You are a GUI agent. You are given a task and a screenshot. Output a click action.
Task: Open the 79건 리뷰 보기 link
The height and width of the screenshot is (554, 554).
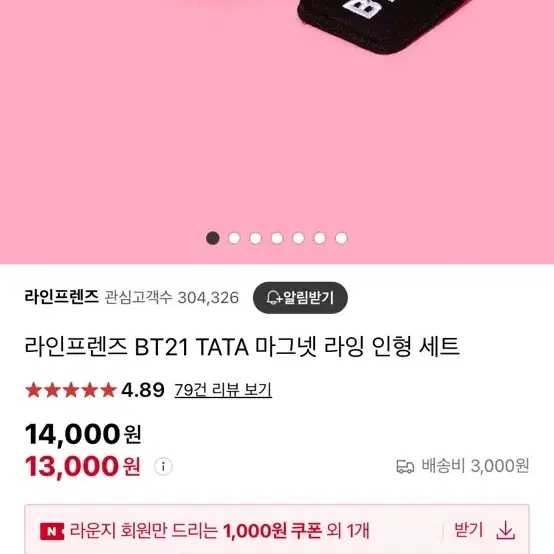click(x=223, y=390)
